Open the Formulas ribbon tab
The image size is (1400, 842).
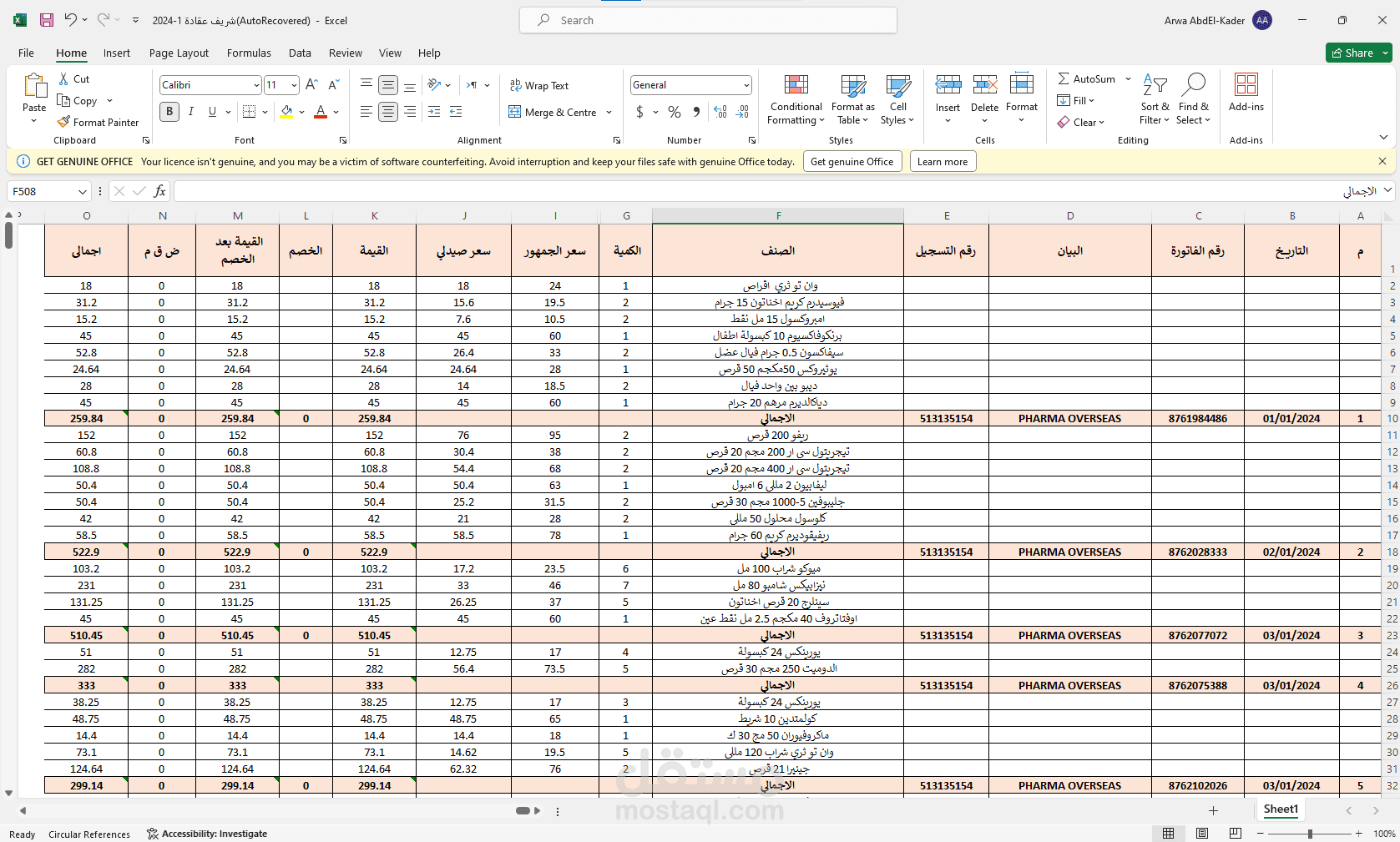(249, 53)
